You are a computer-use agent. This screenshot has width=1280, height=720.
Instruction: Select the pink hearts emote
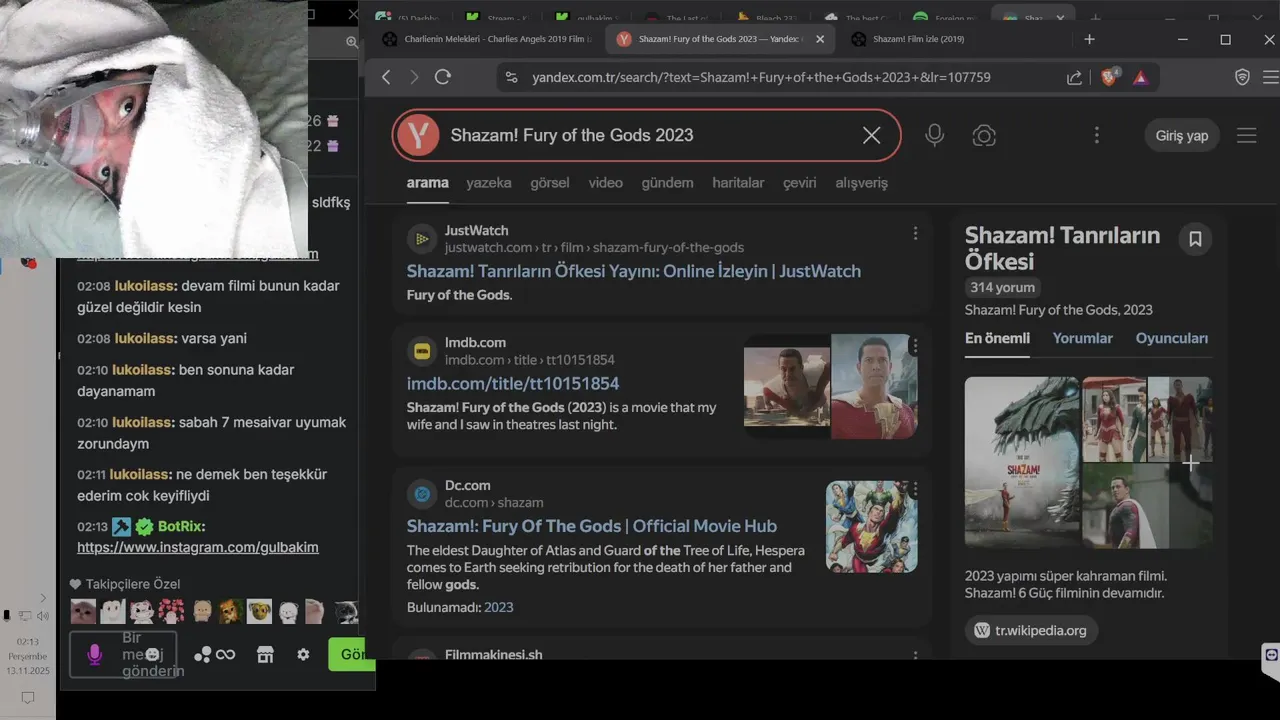171,610
